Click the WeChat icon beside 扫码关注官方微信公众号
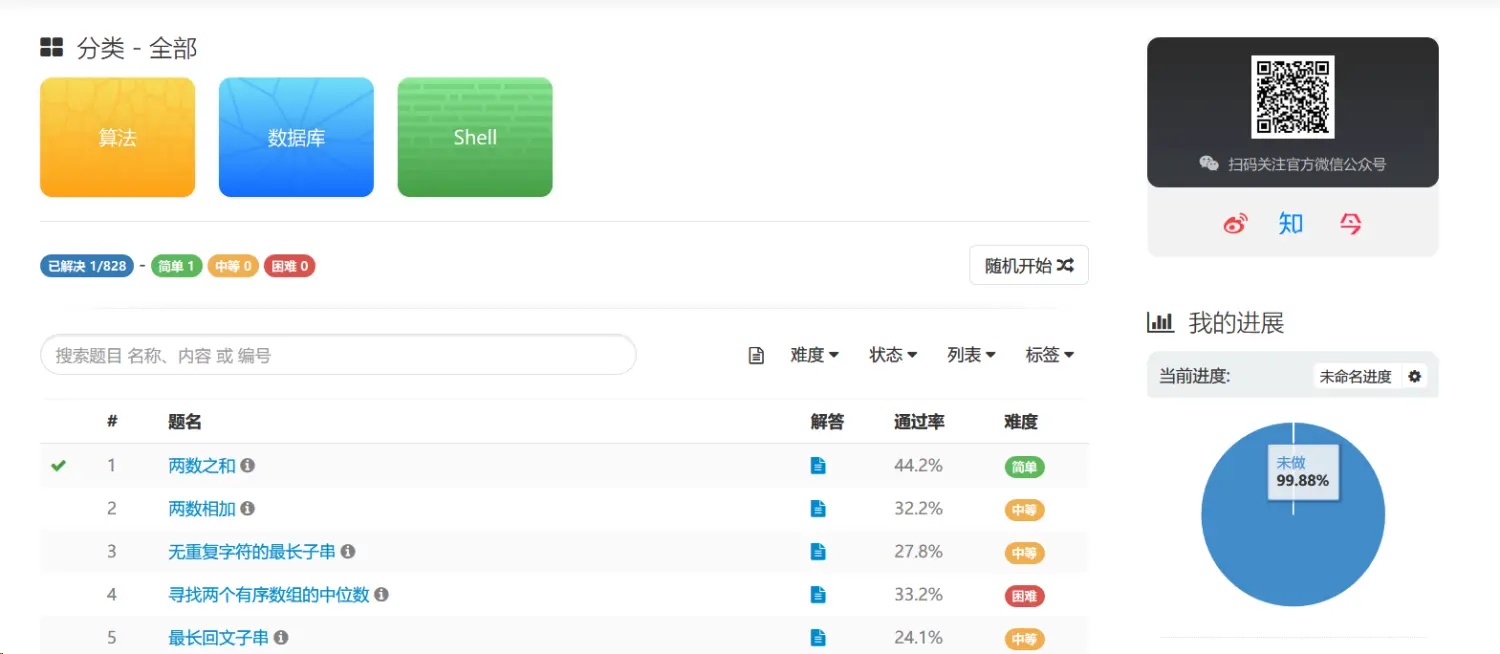1500x654 pixels. coord(1209,164)
